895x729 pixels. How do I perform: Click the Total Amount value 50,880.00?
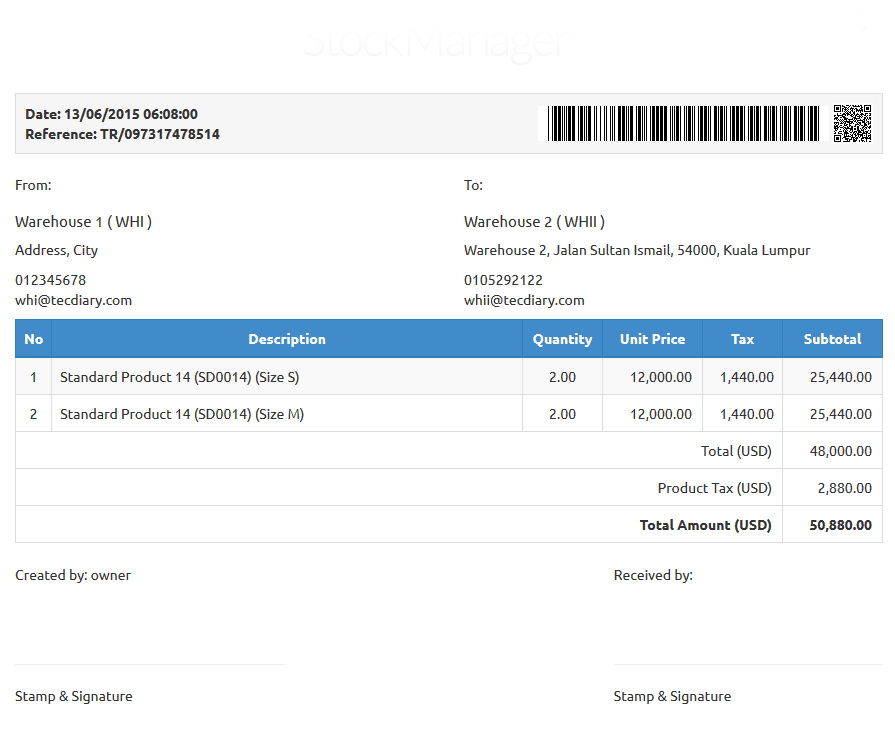pyautogui.click(x=838, y=525)
